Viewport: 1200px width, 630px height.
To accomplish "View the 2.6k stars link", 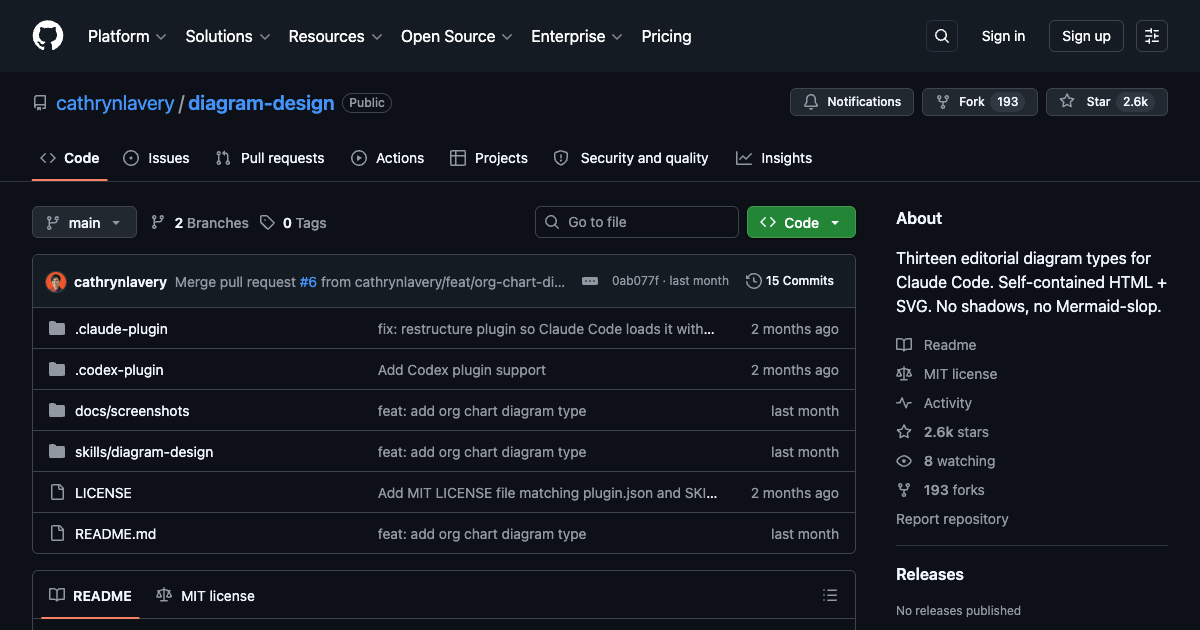I will (943, 432).
